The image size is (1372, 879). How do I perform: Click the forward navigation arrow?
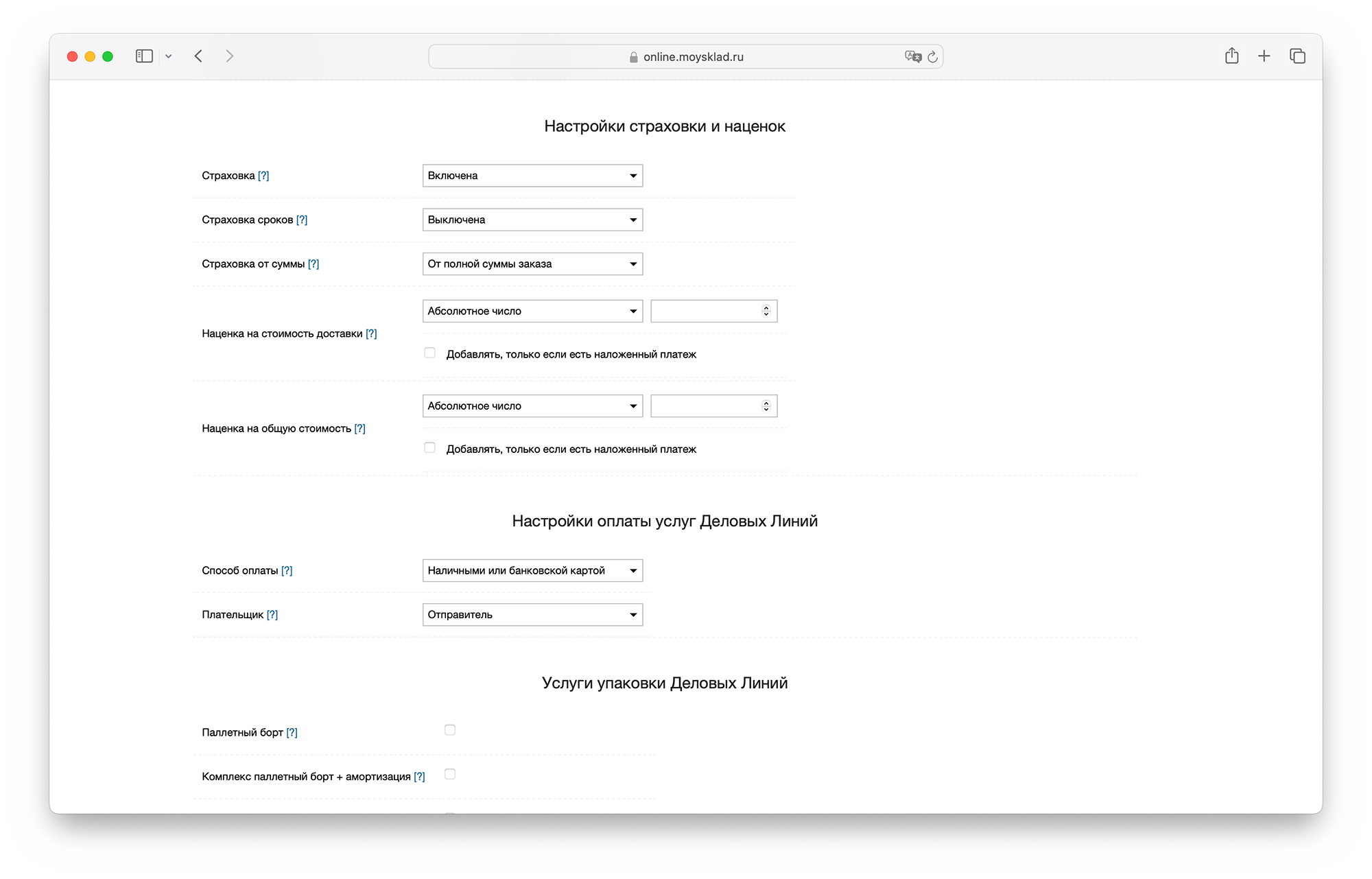230,56
